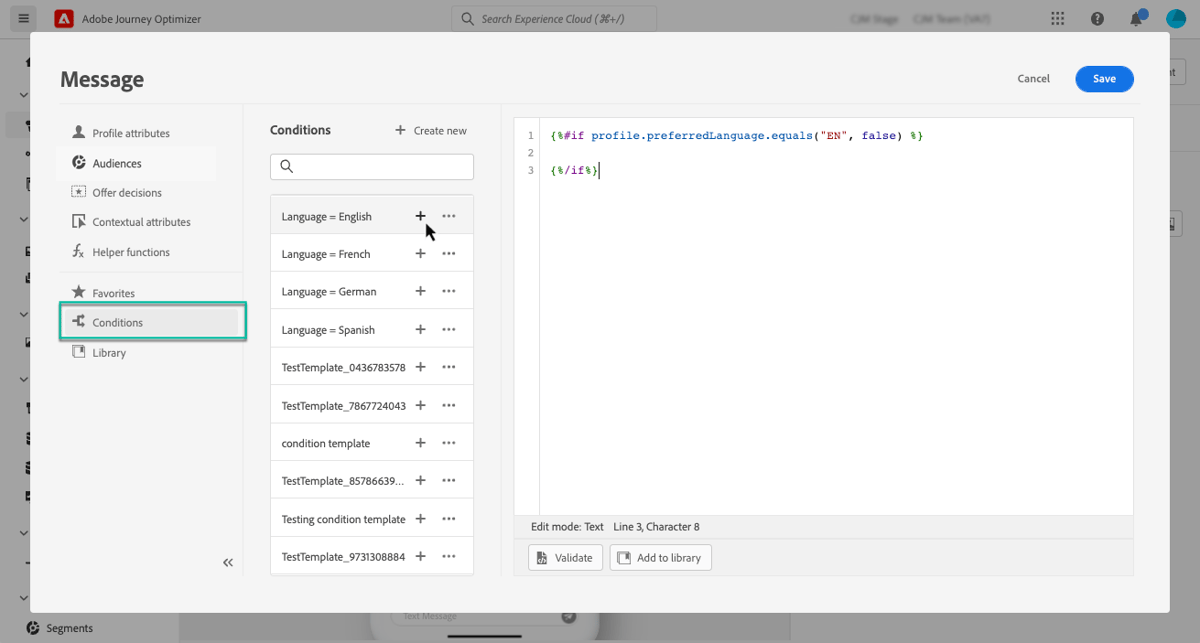Click the Help question mark icon
The width and height of the screenshot is (1200, 643).
click(1097, 18)
